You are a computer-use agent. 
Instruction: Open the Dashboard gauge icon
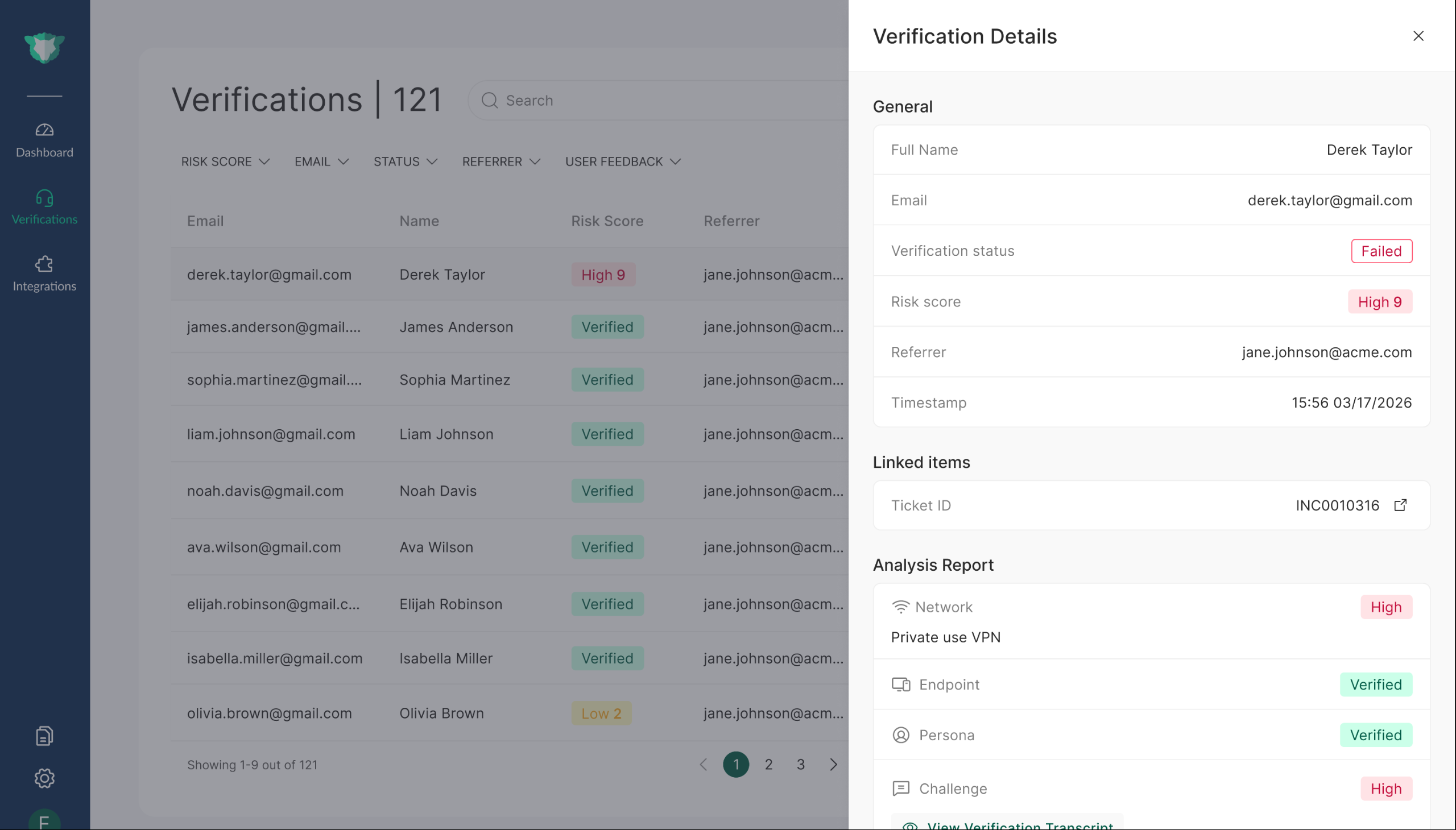(x=44, y=131)
